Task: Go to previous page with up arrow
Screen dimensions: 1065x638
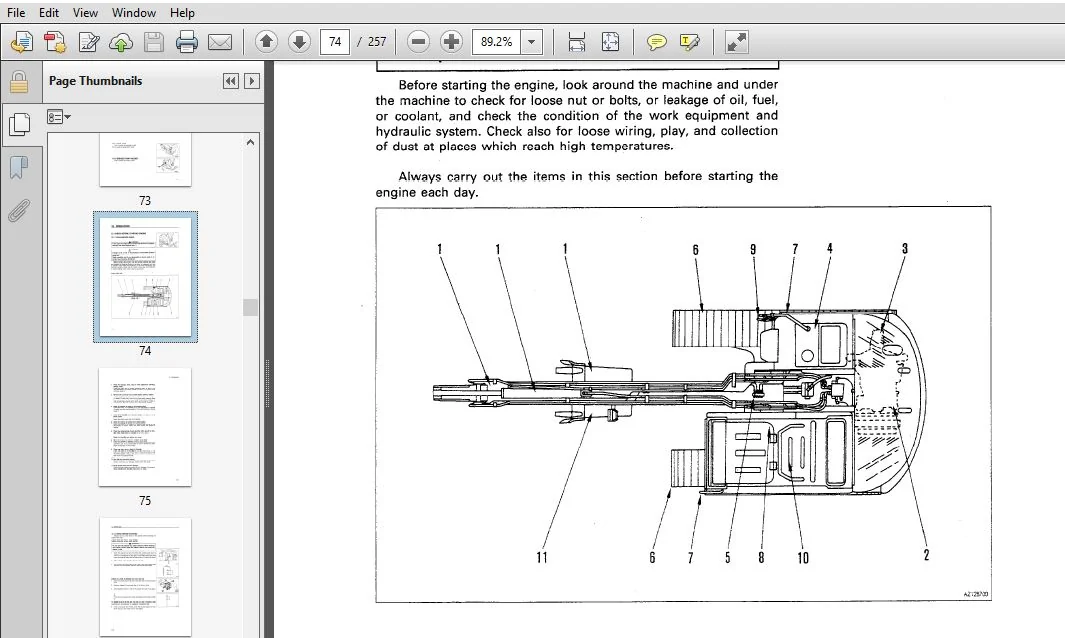Action: (x=266, y=42)
